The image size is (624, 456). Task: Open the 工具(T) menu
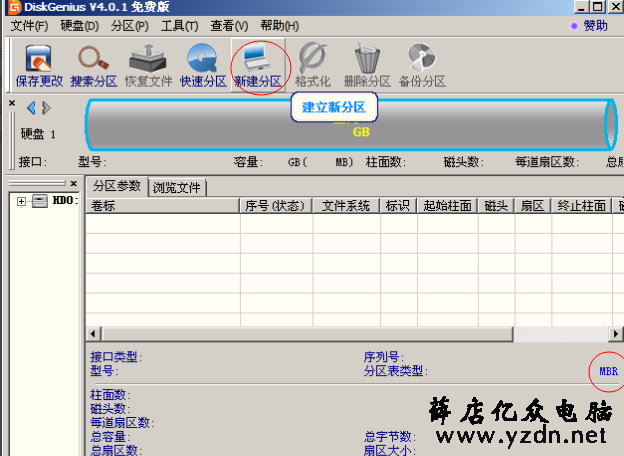pos(179,26)
